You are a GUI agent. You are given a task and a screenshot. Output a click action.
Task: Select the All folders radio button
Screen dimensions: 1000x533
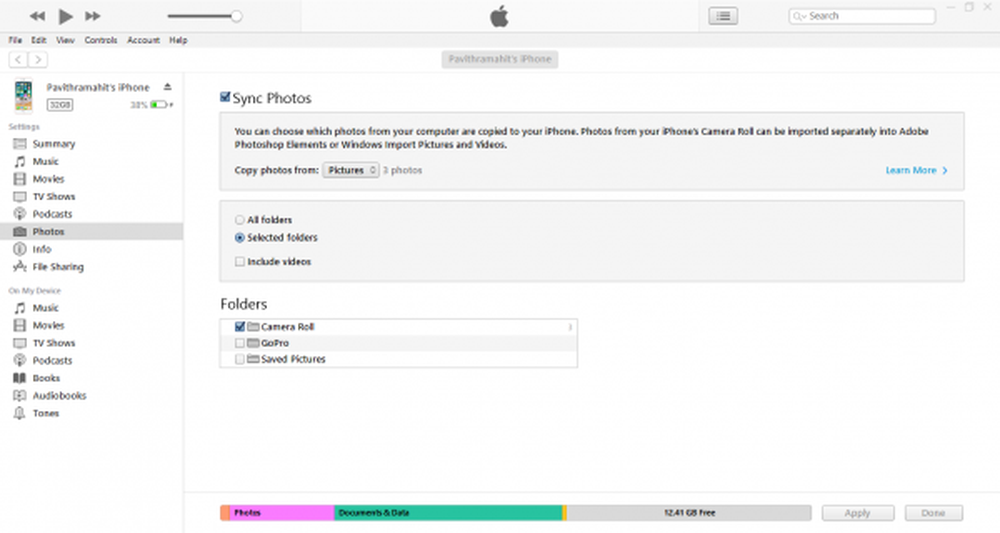(x=239, y=220)
